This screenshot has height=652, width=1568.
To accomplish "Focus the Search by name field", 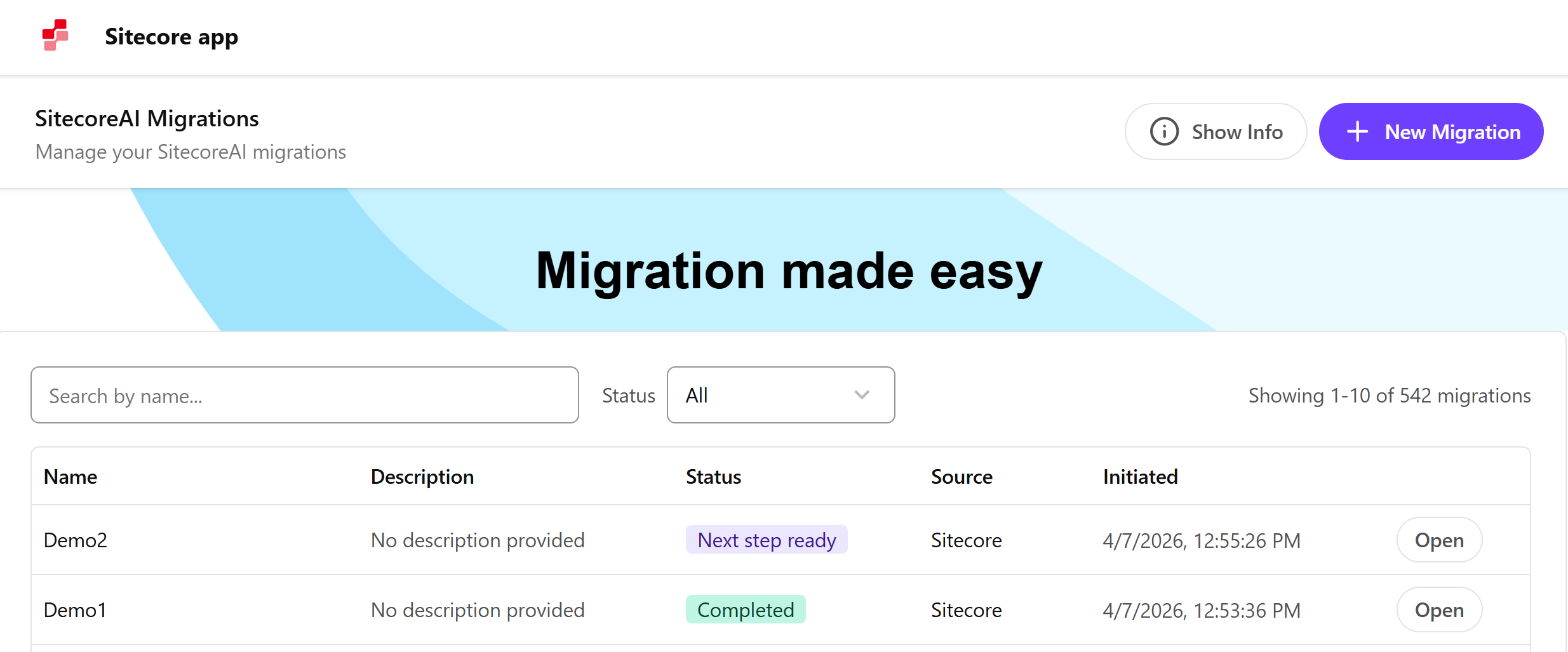I will point(305,395).
